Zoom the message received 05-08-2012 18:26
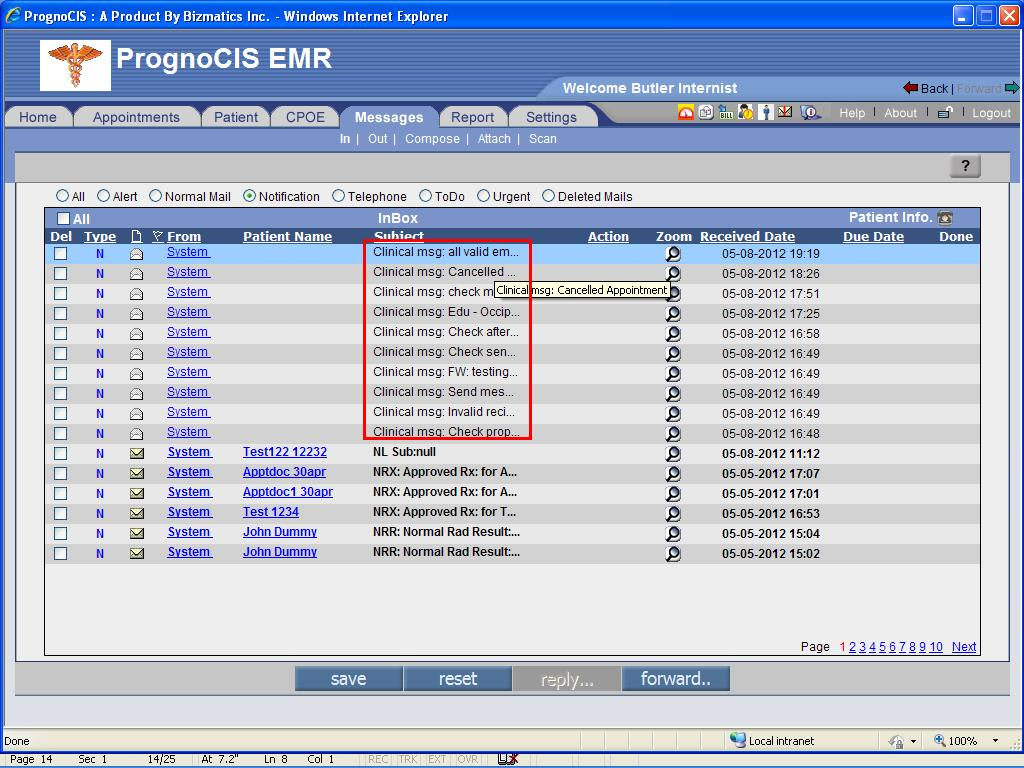 673,274
